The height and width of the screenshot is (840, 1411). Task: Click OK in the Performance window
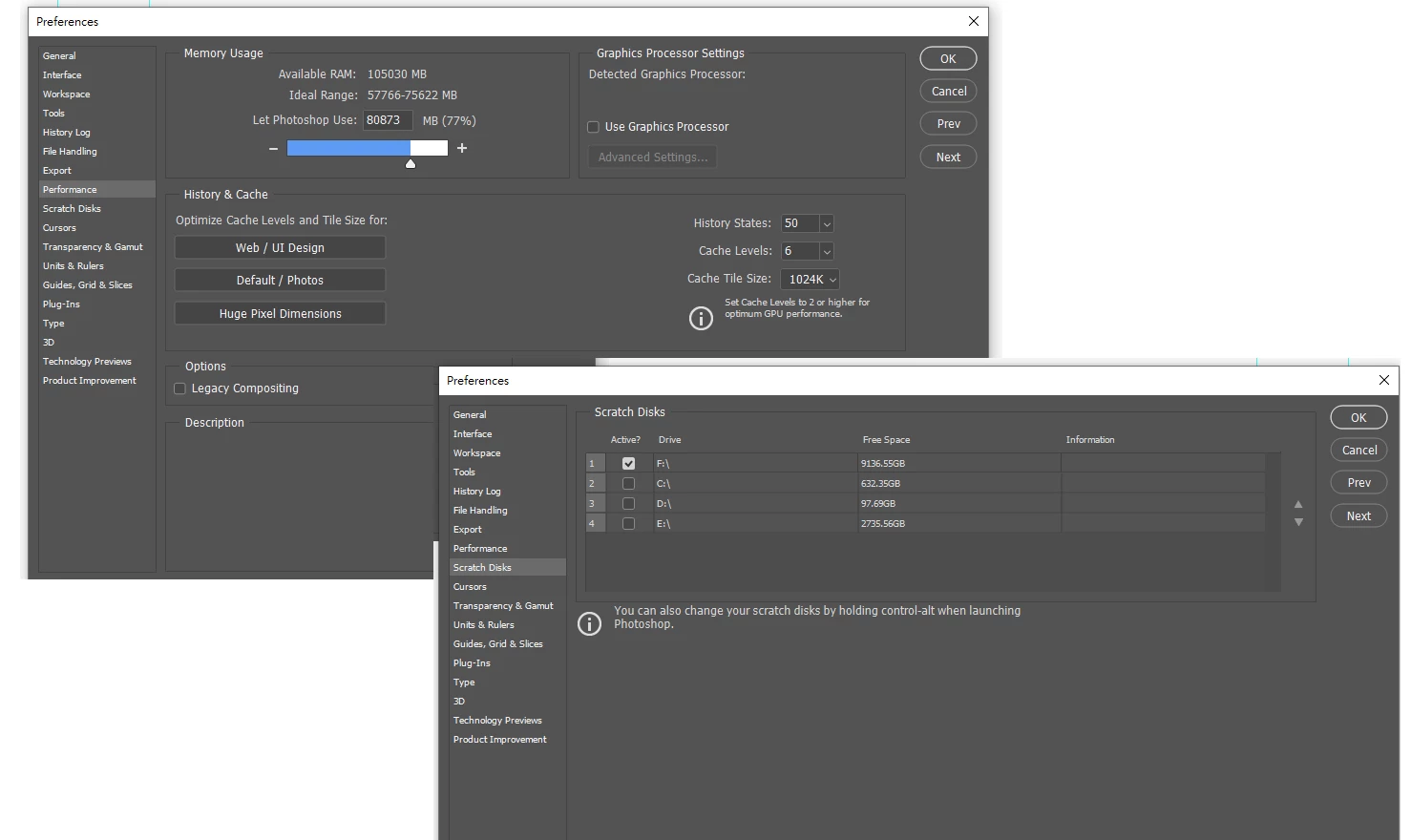pyautogui.click(x=948, y=58)
